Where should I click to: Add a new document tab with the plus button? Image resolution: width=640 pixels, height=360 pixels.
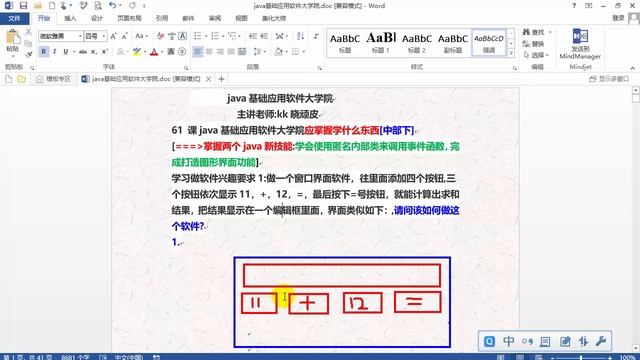(x=221, y=79)
